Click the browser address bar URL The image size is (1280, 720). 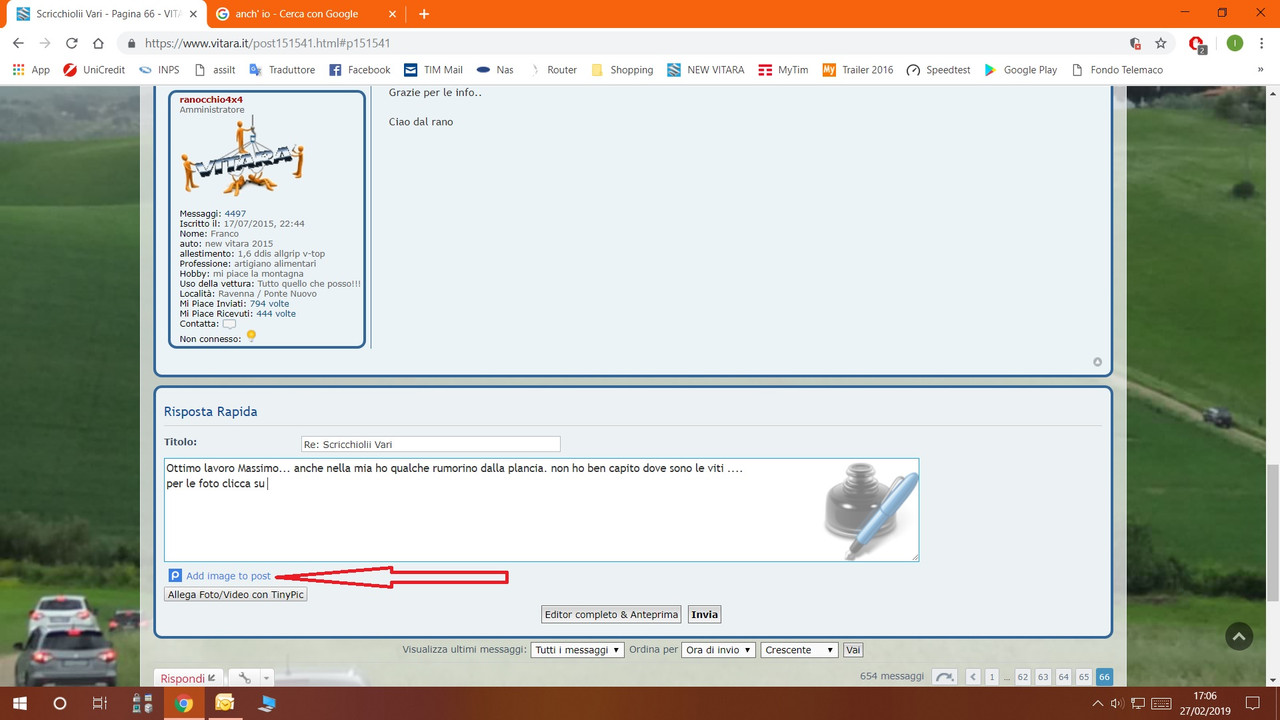(267, 43)
